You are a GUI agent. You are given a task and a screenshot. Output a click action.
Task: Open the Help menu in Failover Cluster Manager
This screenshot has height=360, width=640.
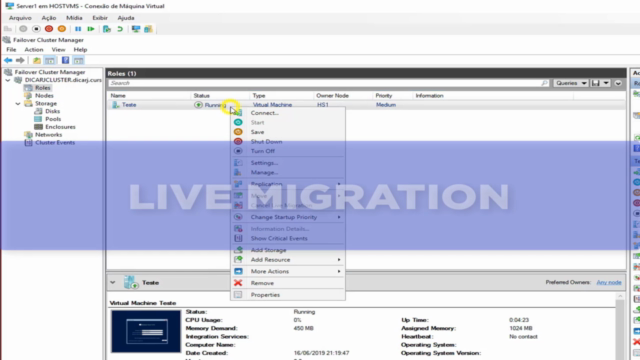[80, 49]
